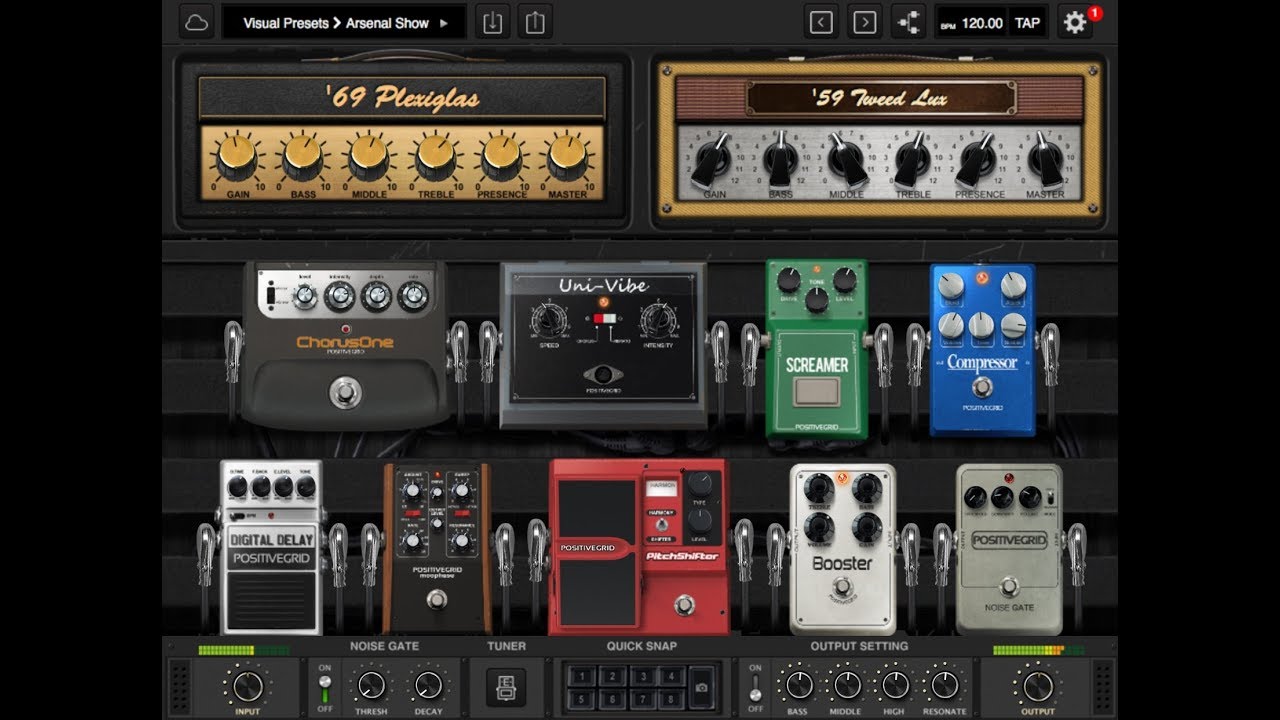1280x720 pixels.
Task: Click the Uni-Vibe INTENSITY knob
Action: (658, 319)
